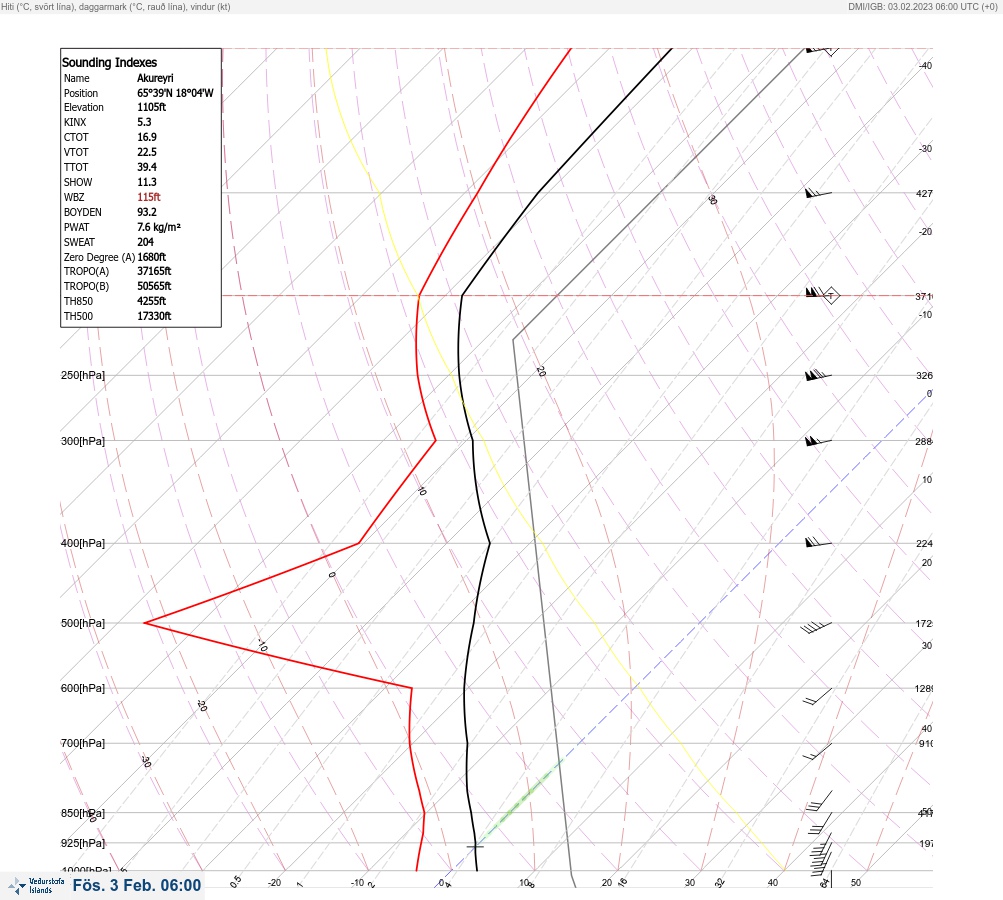Click the wind barb beside the 427 height label
Screen dimensions: 1003x900
(x=818, y=193)
